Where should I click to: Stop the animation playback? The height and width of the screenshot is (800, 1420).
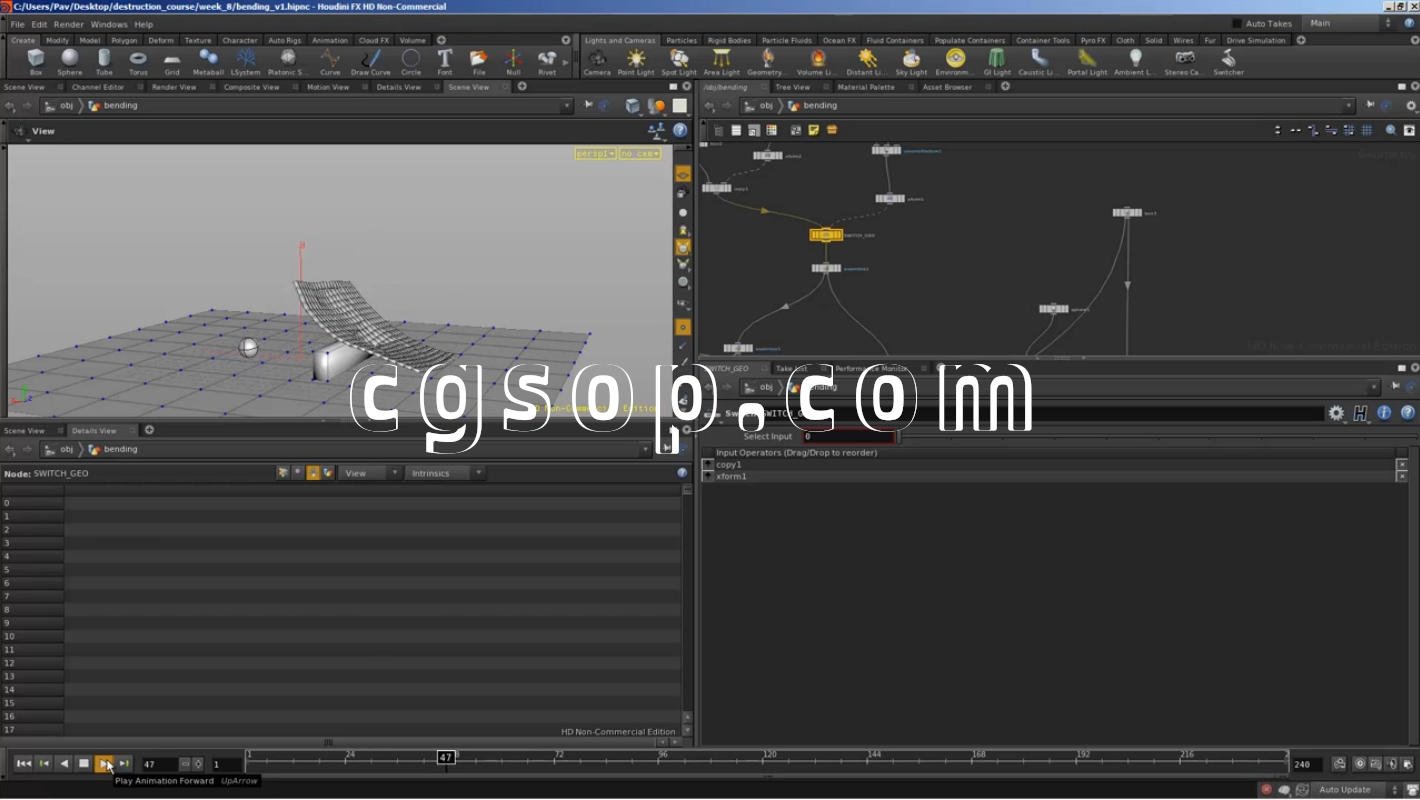(x=84, y=764)
